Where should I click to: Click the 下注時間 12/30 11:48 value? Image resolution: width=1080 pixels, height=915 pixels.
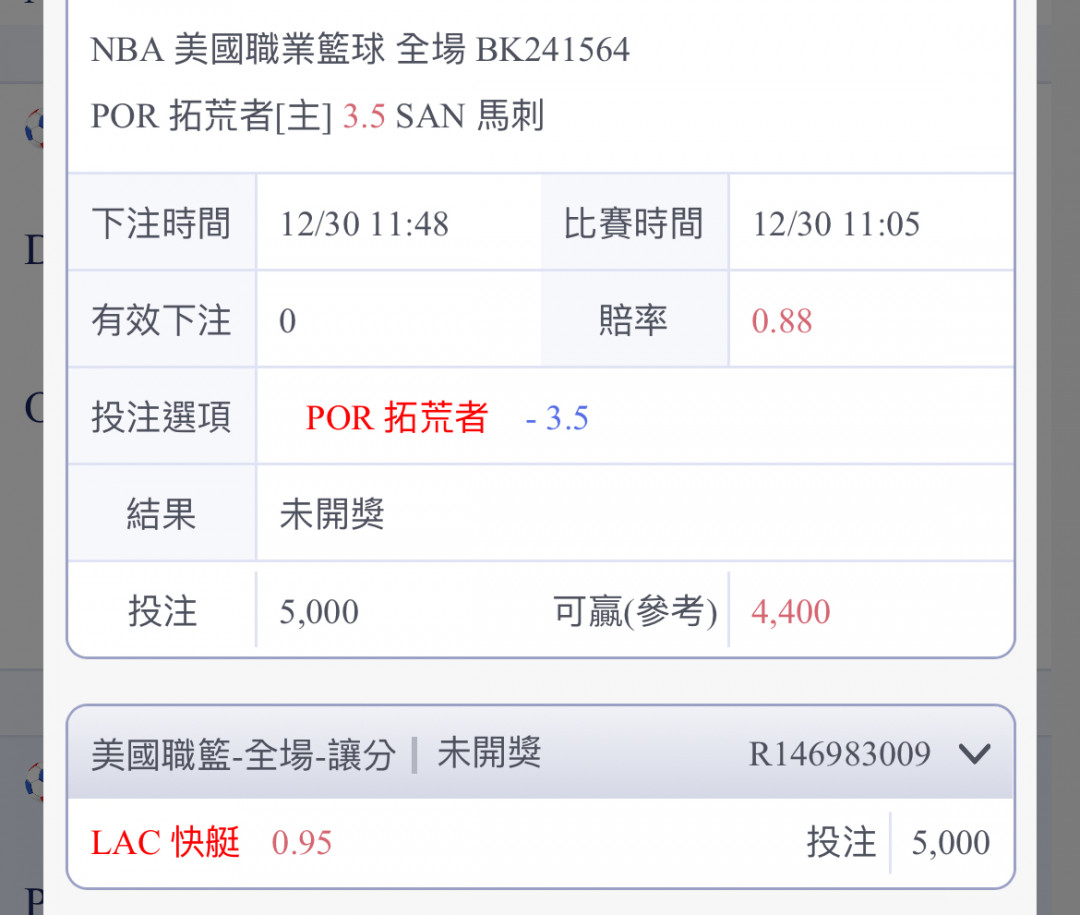point(364,224)
